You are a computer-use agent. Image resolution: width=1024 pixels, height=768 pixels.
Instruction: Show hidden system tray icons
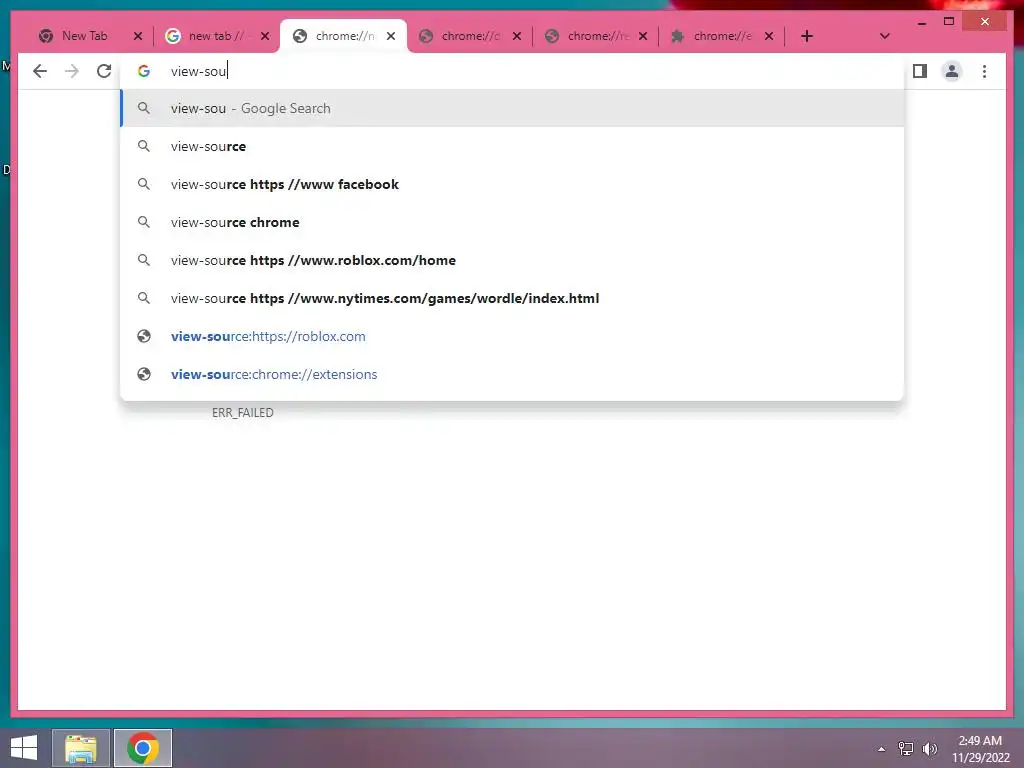click(x=882, y=749)
